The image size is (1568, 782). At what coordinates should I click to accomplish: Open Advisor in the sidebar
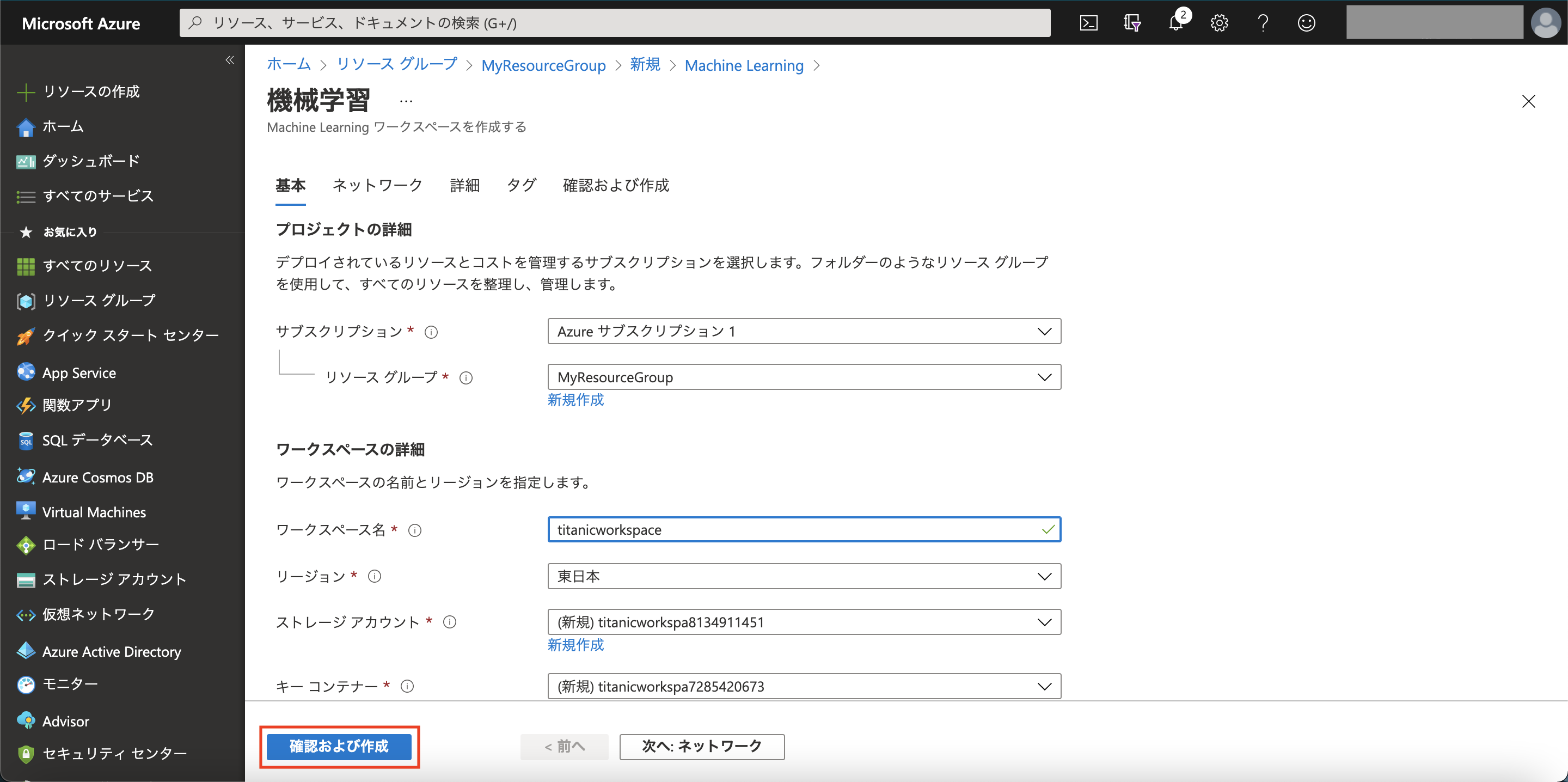pyautogui.click(x=65, y=720)
